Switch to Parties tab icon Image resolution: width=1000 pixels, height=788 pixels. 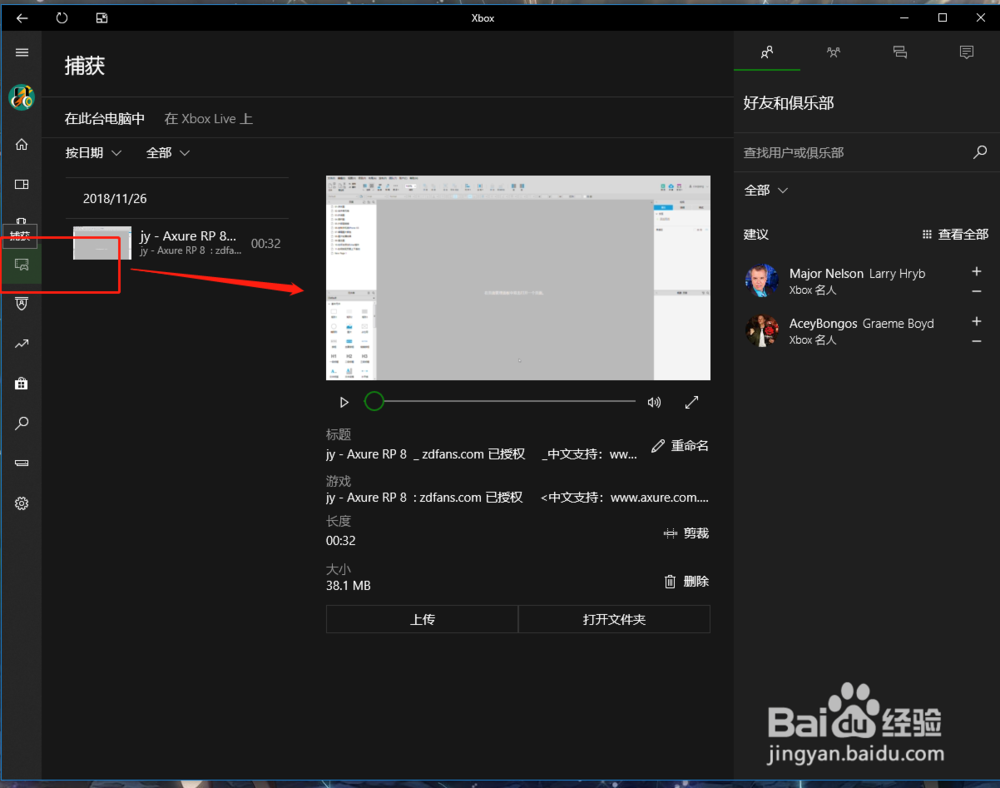pyautogui.click(x=834, y=52)
